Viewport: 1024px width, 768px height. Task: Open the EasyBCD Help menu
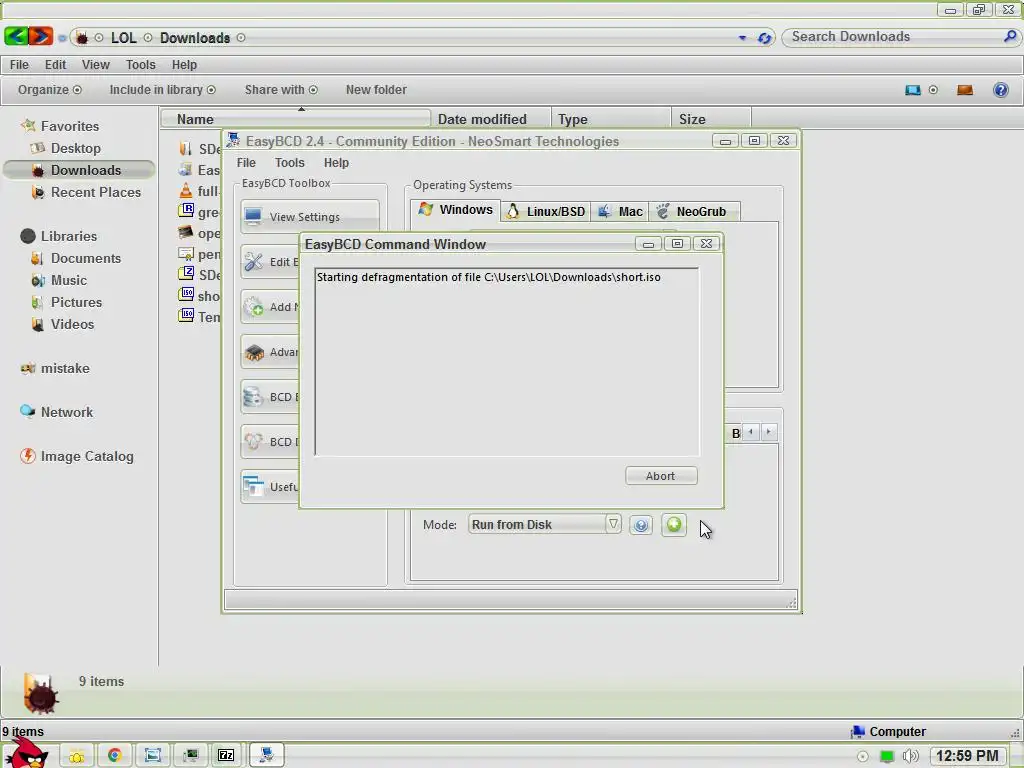coord(336,163)
